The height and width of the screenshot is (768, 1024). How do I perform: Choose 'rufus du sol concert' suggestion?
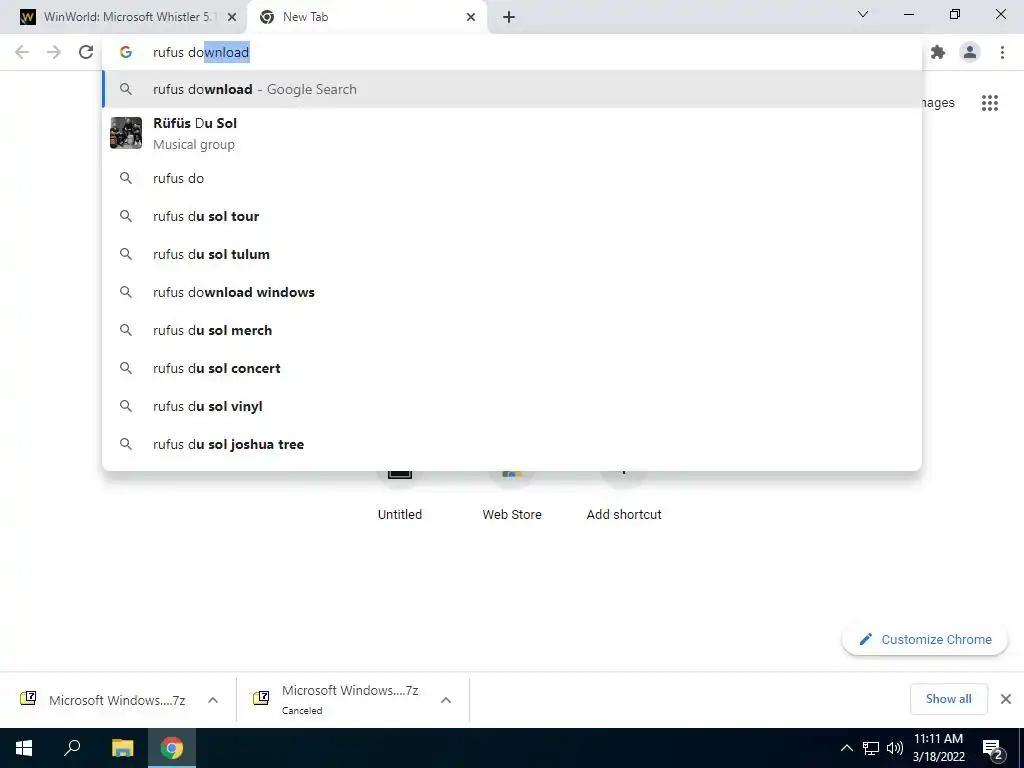click(x=512, y=368)
